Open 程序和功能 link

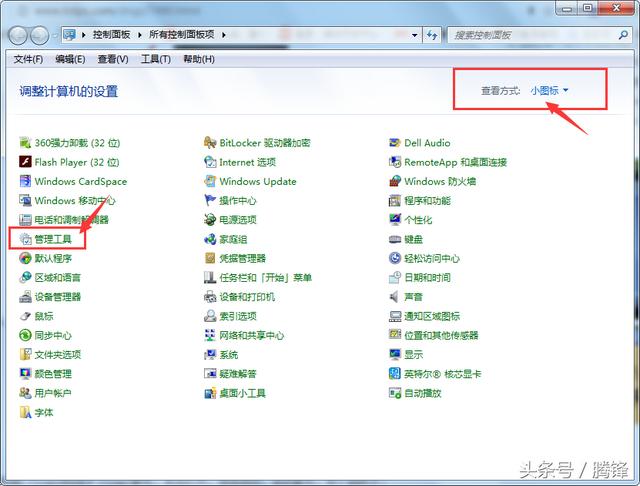point(427,200)
